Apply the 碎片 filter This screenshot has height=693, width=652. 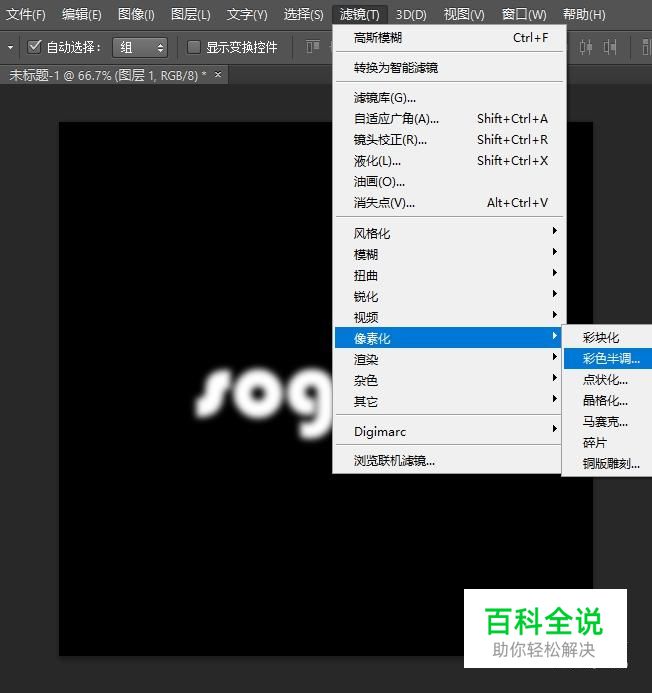pos(608,442)
